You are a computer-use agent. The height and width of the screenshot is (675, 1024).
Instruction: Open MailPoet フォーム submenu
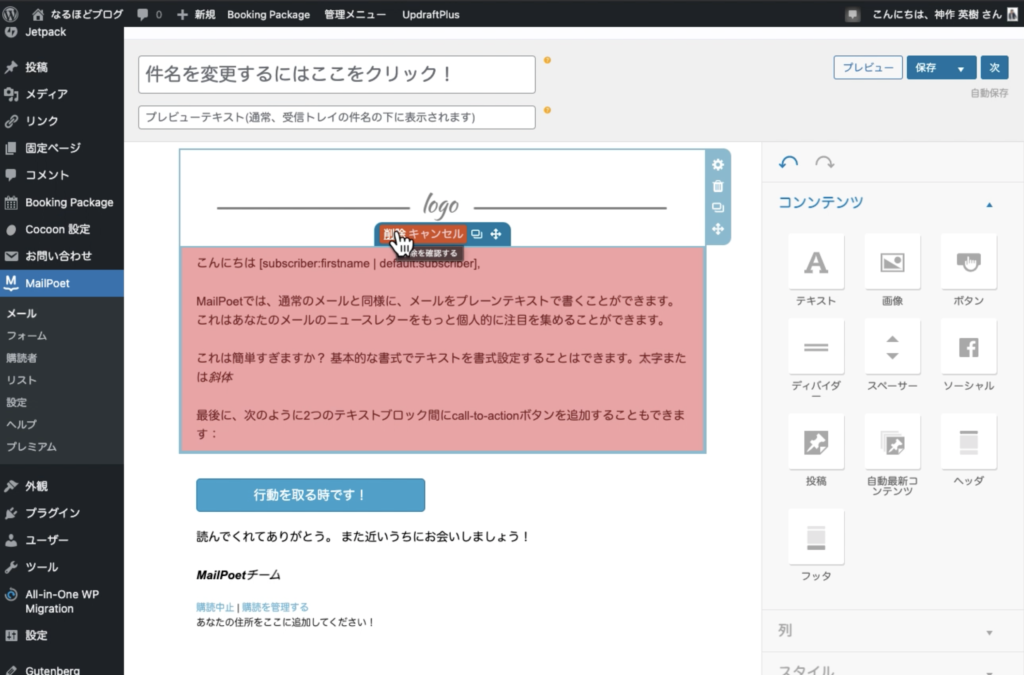(x=27, y=336)
